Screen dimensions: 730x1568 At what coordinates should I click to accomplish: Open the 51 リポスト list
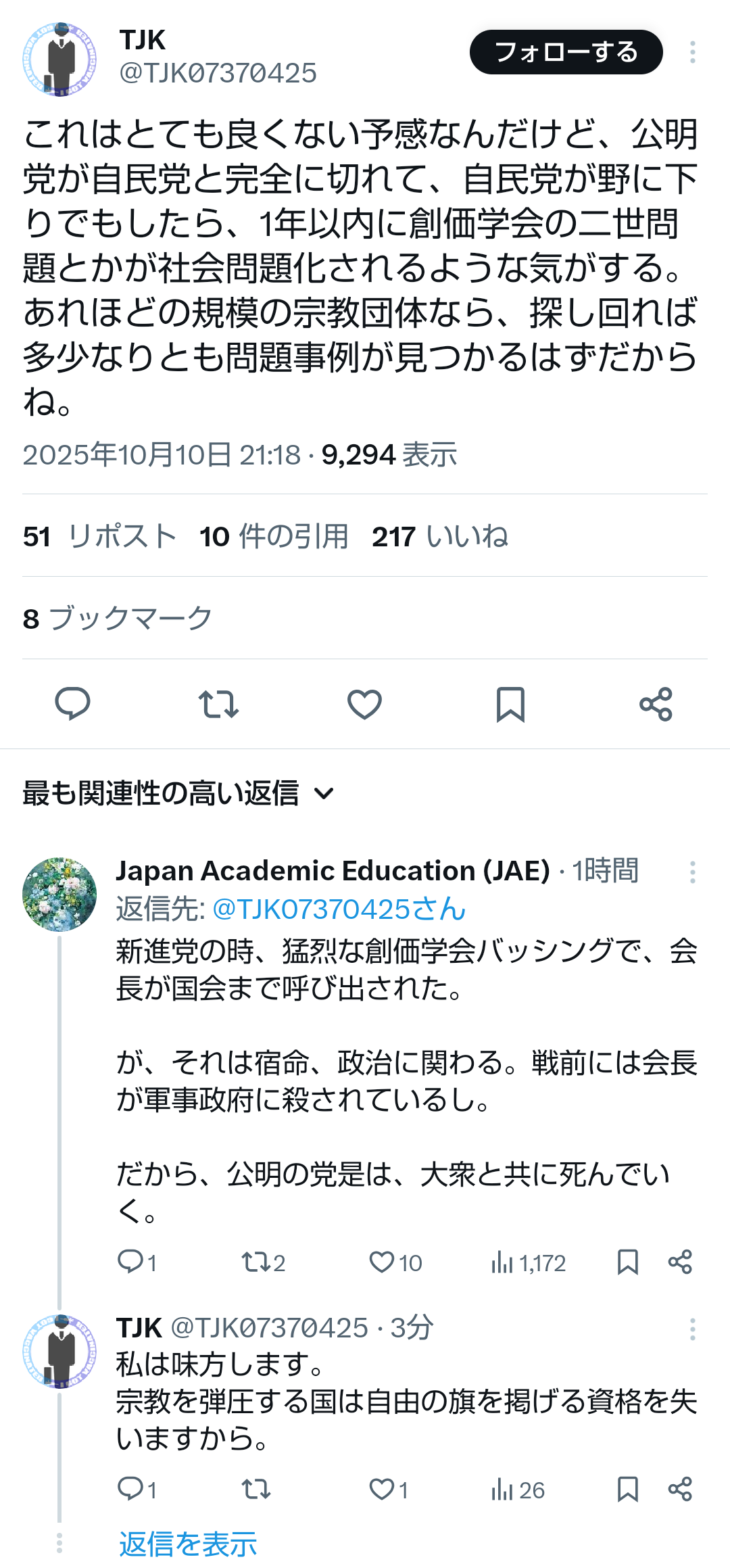pyautogui.click(x=99, y=537)
